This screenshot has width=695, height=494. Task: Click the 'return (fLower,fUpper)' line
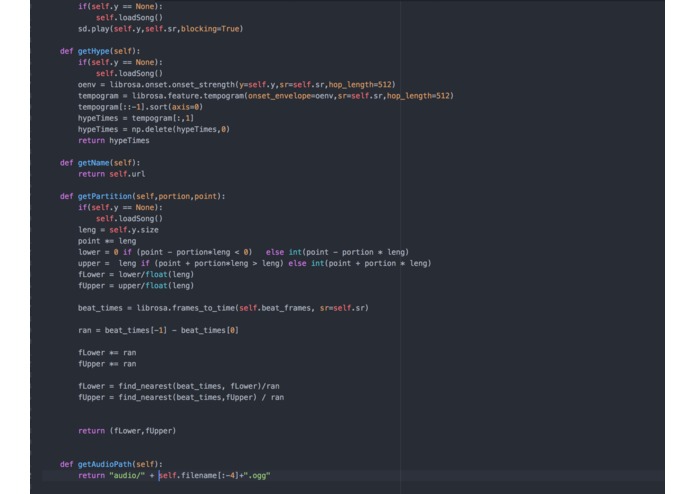[127, 431]
